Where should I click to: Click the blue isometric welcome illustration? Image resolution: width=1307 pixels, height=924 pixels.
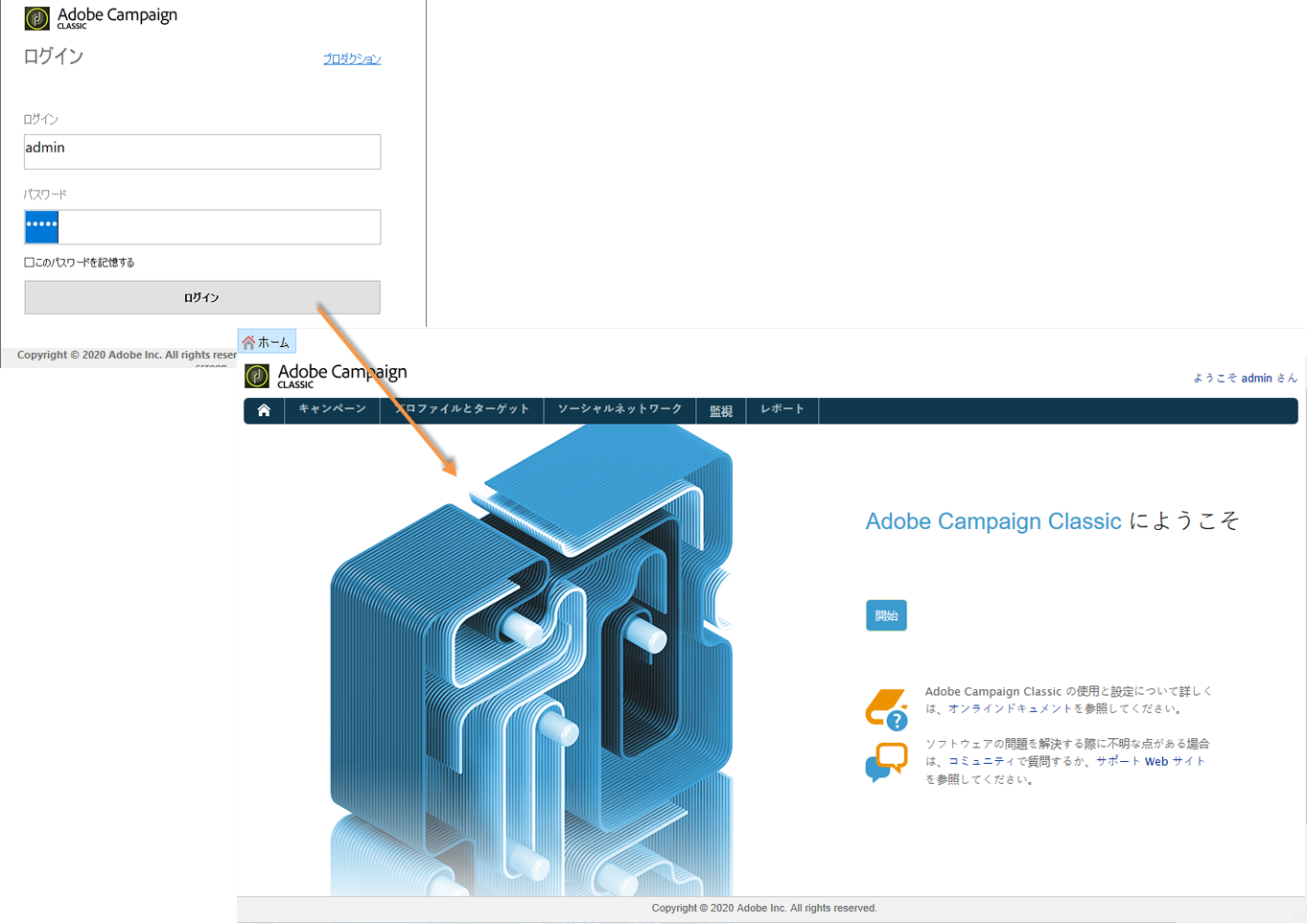[532, 661]
